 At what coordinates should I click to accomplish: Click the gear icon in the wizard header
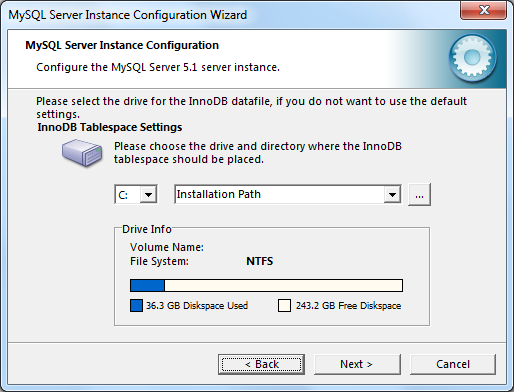click(472, 58)
